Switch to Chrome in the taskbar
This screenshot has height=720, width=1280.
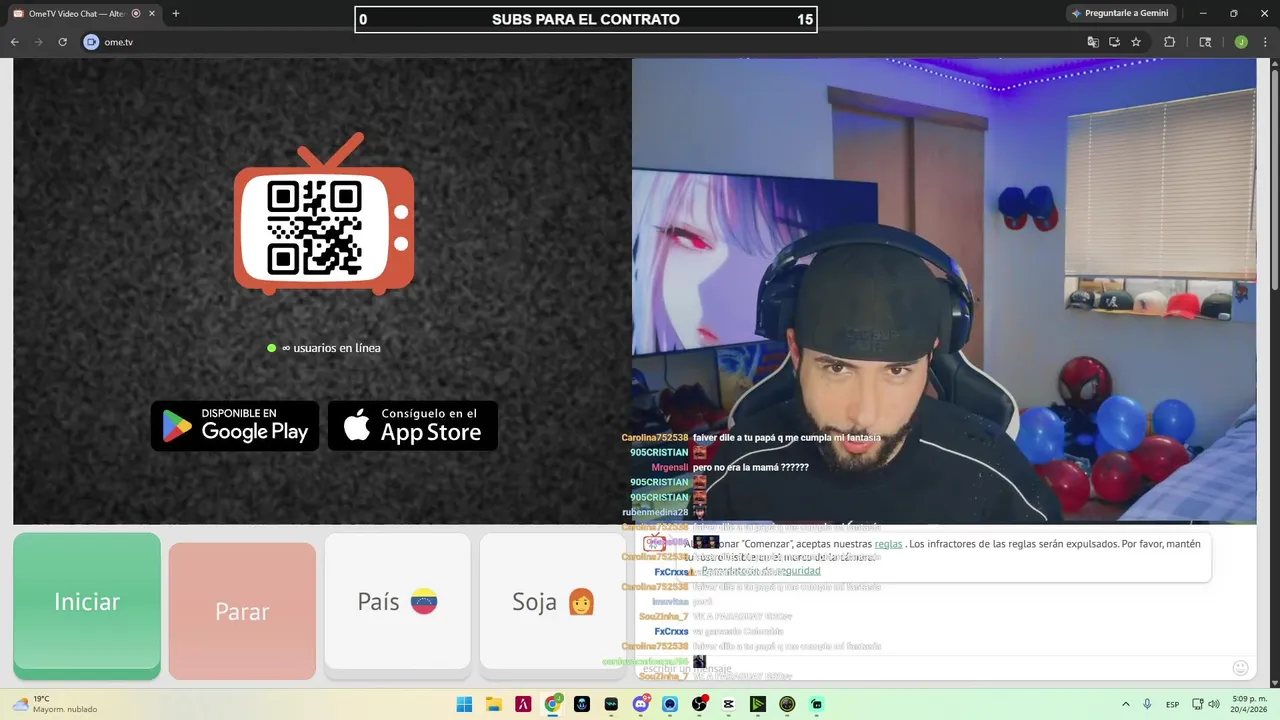553,704
